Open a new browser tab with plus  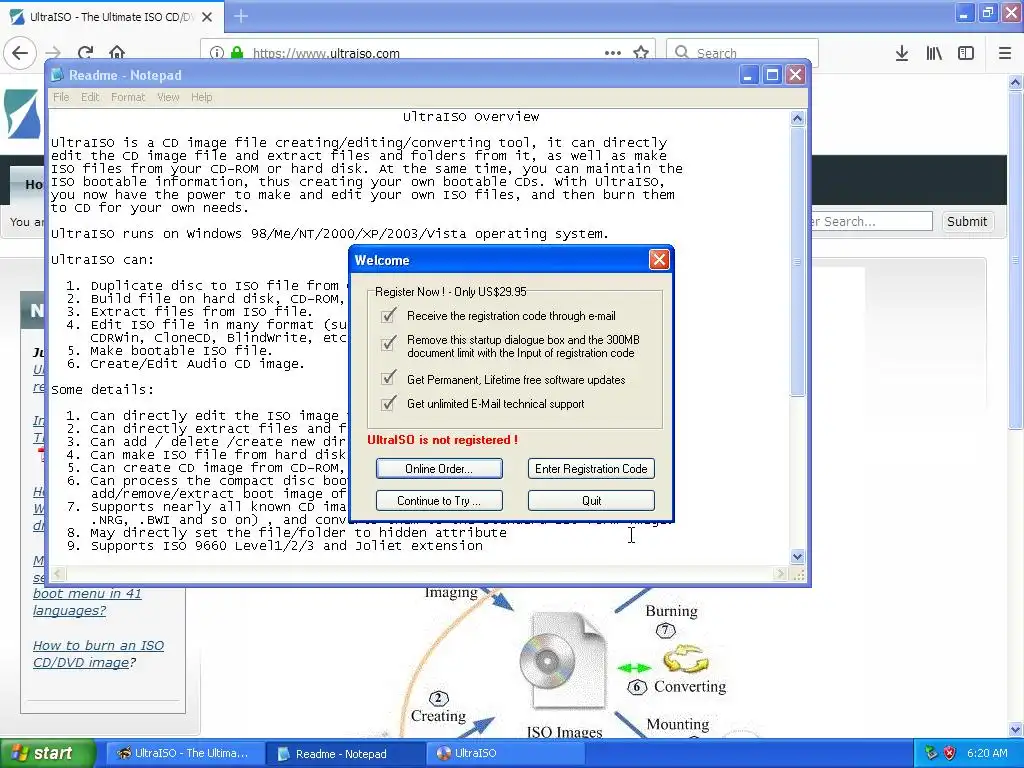pyautogui.click(x=241, y=16)
